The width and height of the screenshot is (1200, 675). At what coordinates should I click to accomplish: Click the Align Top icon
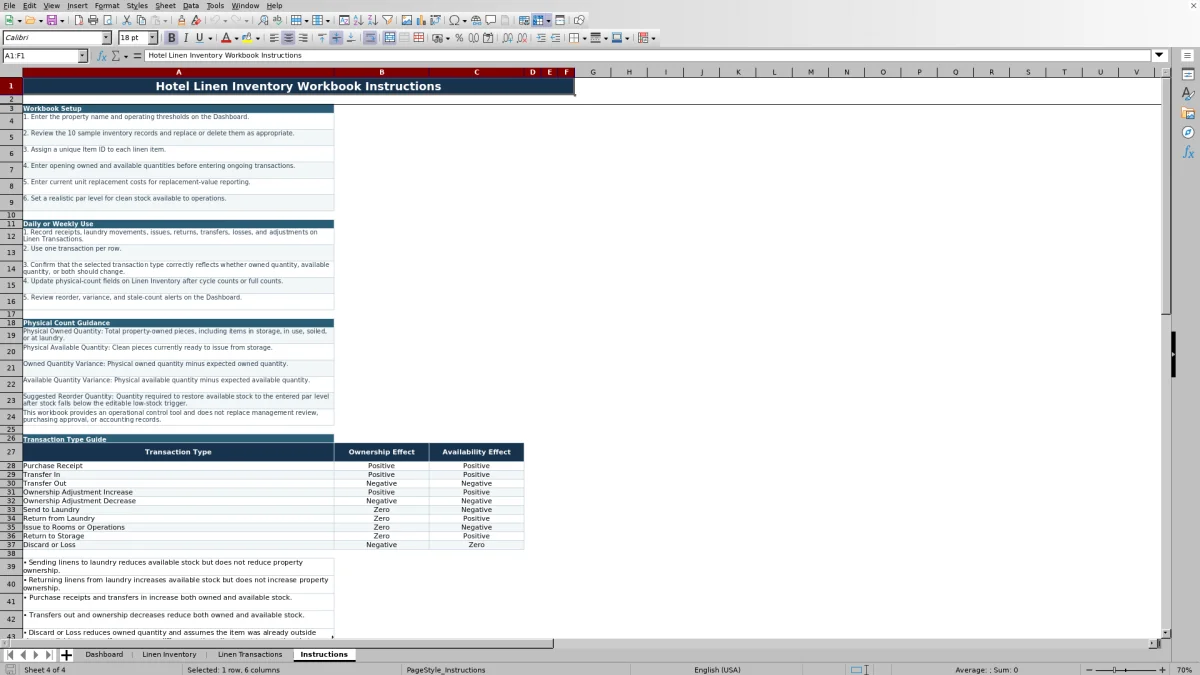click(x=322, y=38)
